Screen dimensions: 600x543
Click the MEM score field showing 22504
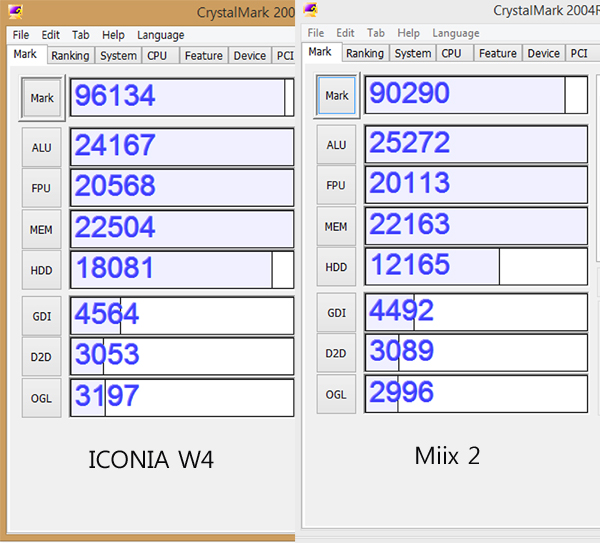pyautogui.click(x=182, y=229)
